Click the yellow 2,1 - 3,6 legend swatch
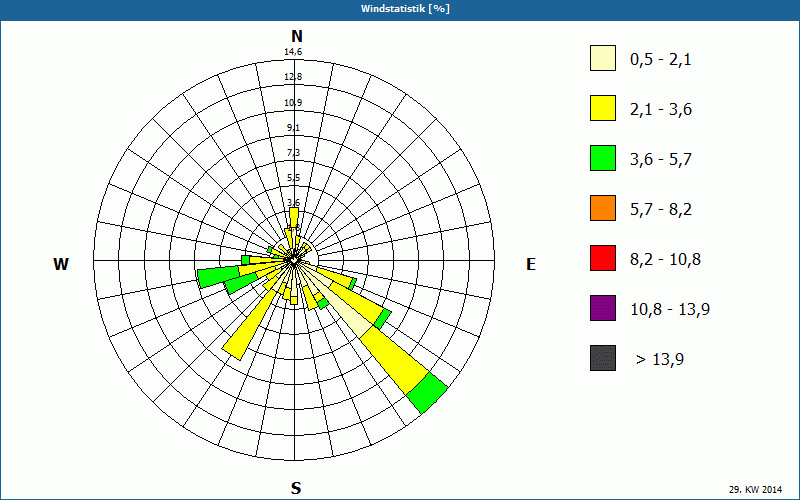This screenshot has height=500, width=800. pyautogui.click(x=603, y=108)
